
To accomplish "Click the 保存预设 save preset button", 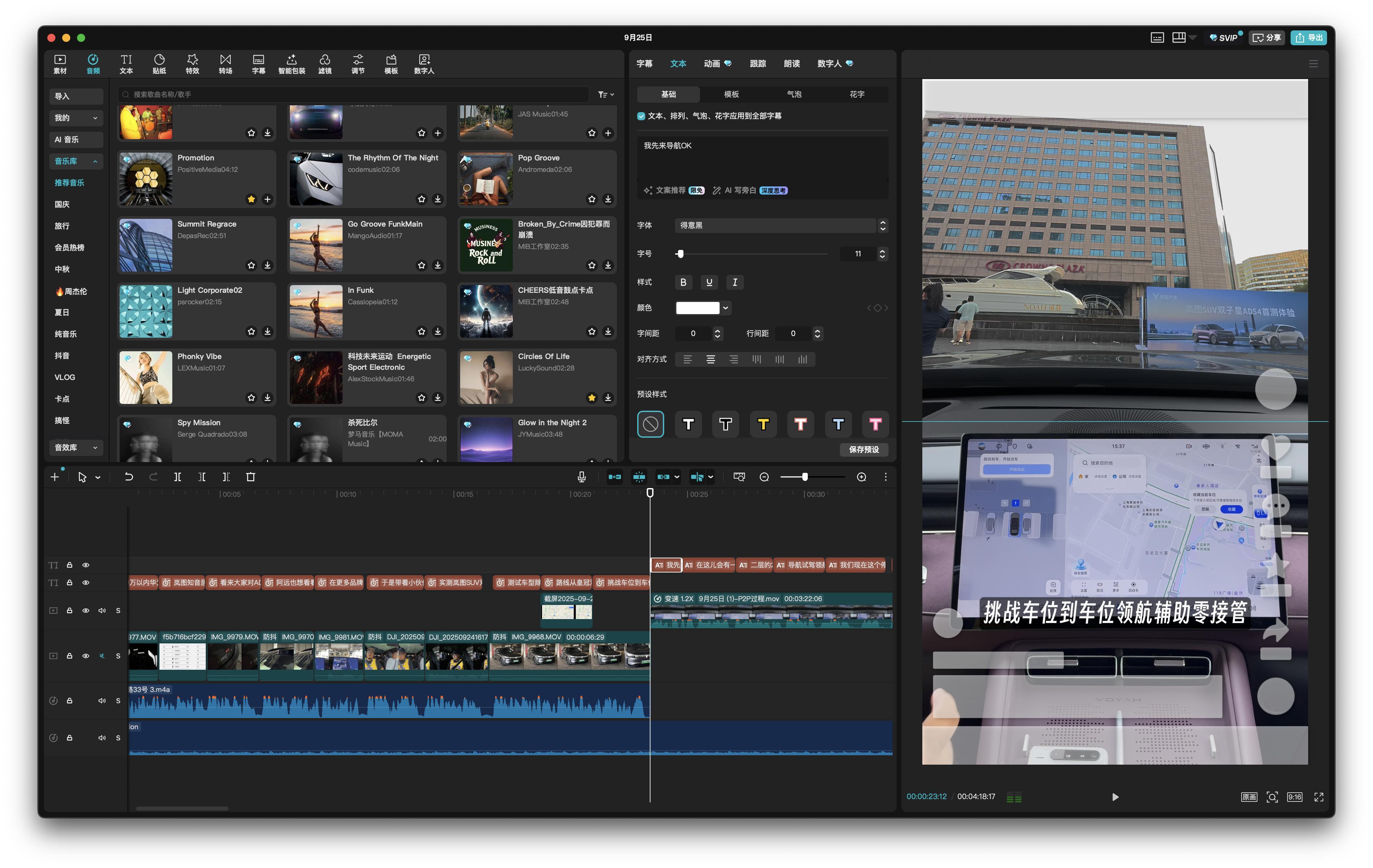I will [x=864, y=450].
